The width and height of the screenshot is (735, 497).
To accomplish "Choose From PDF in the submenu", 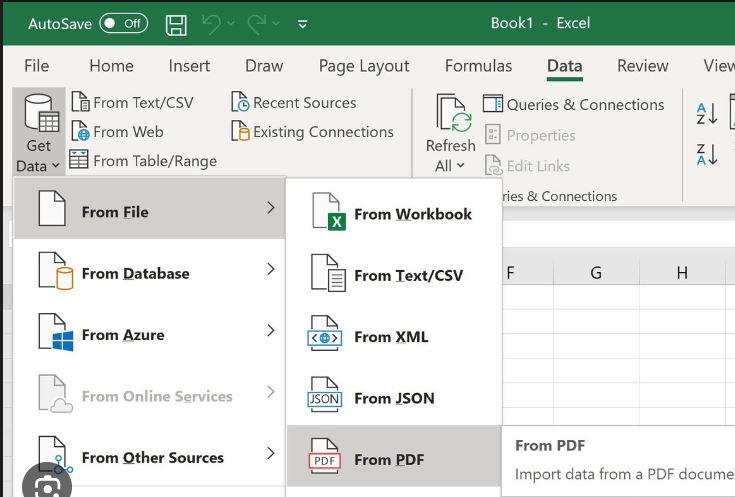I will click(x=394, y=456).
